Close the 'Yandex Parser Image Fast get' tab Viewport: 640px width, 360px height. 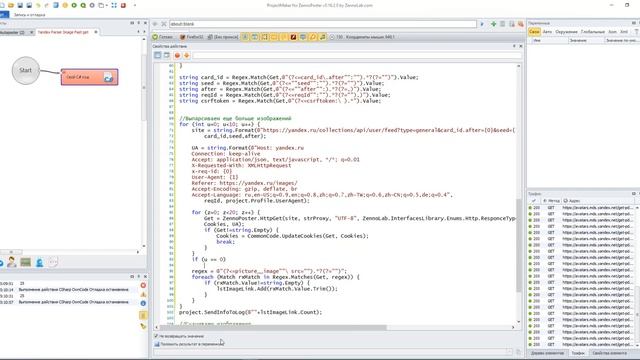tap(96, 32)
